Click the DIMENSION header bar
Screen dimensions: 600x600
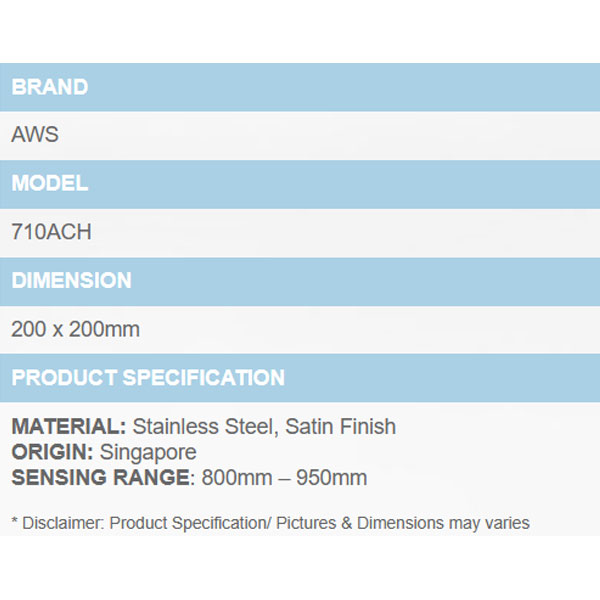300,281
